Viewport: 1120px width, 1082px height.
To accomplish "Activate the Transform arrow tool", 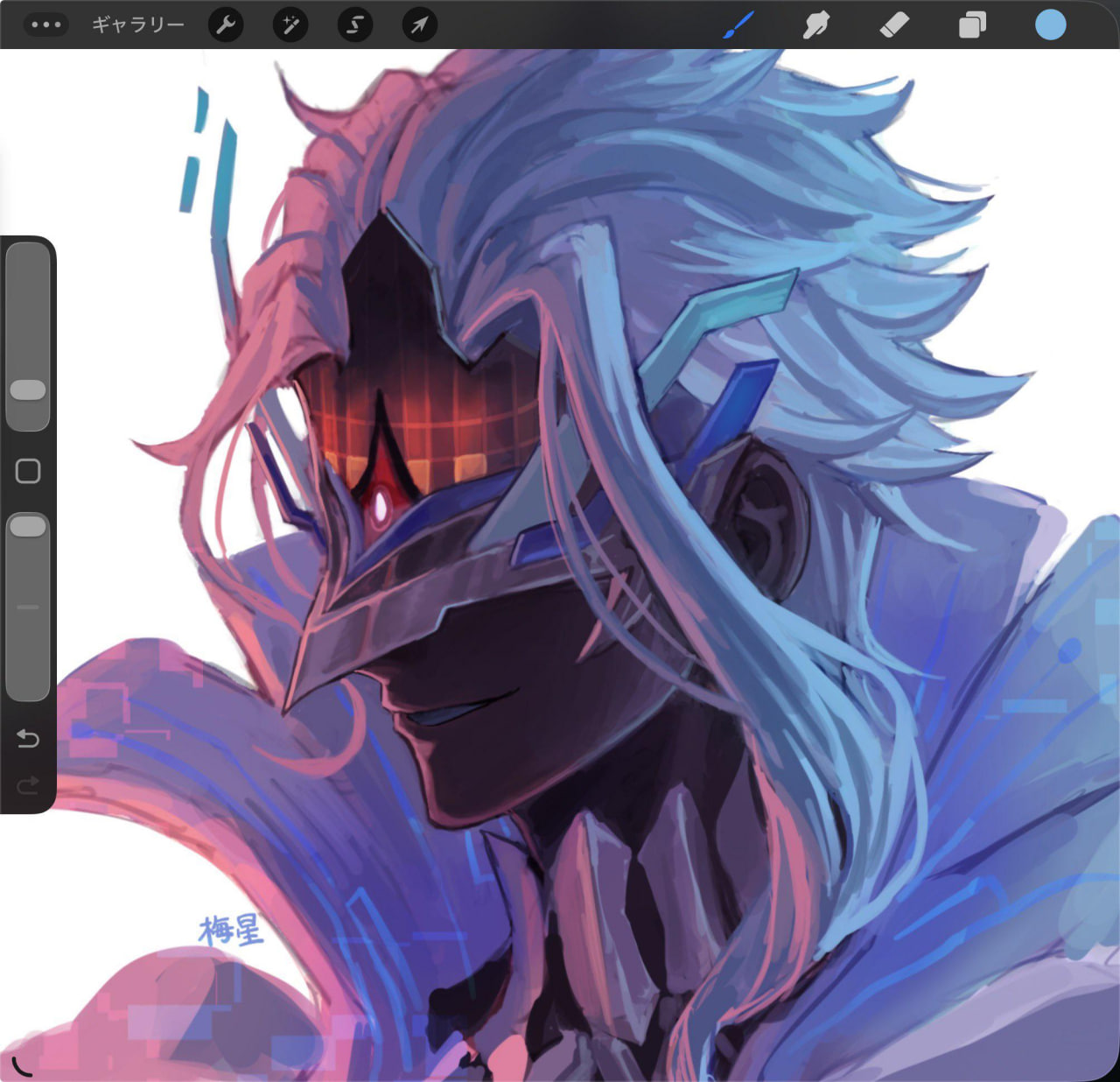I will tap(419, 25).
